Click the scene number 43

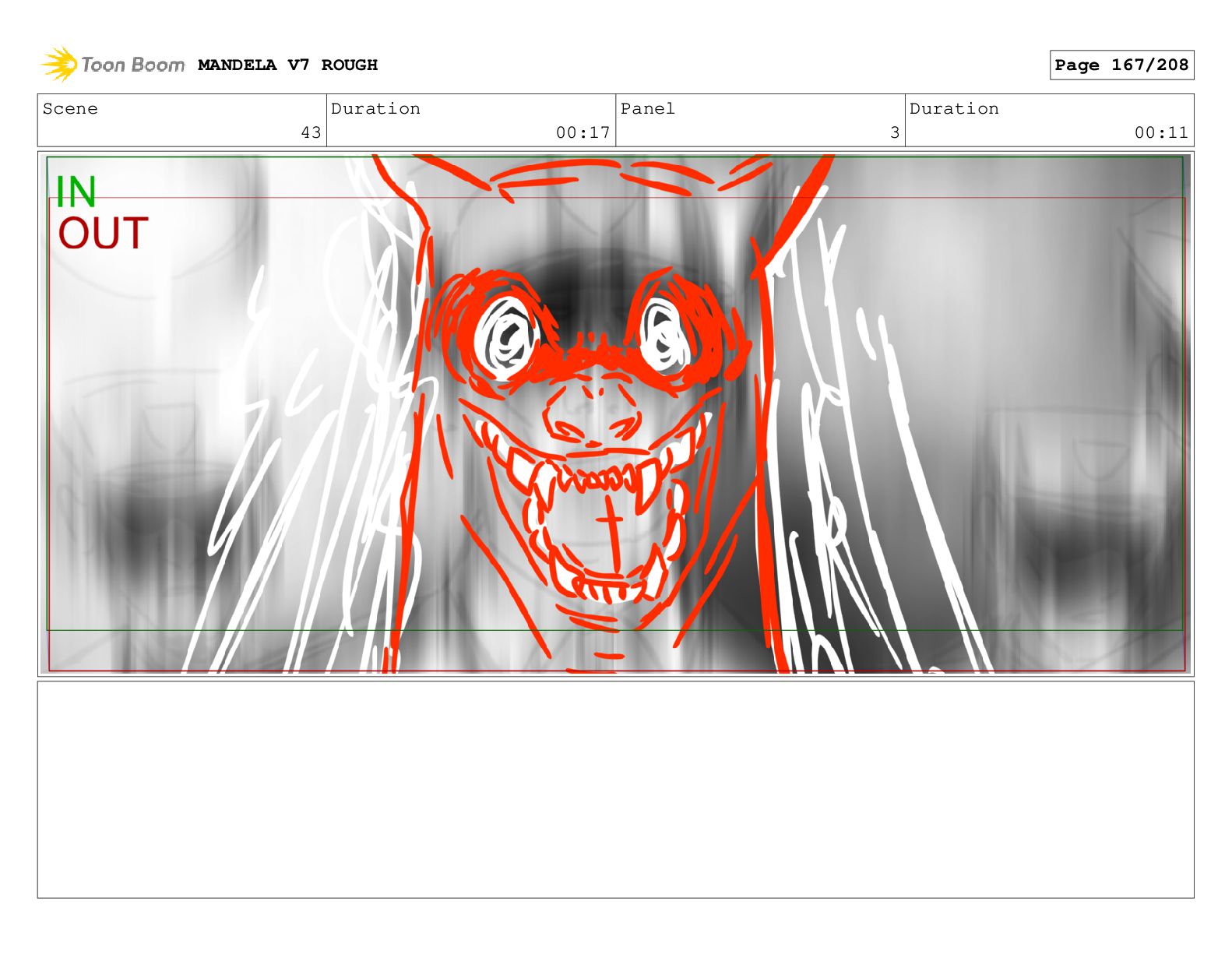[x=311, y=132]
